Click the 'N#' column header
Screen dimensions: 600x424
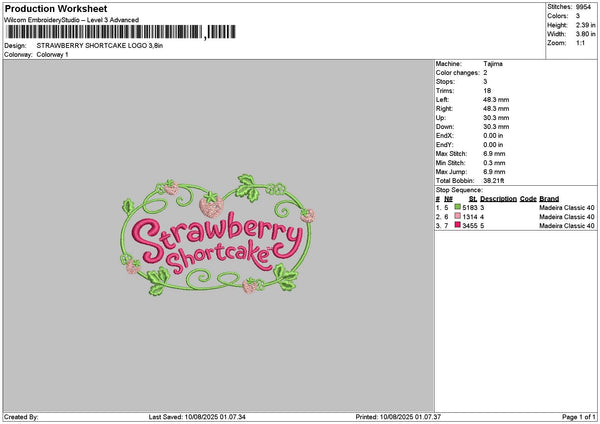click(448, 199)
